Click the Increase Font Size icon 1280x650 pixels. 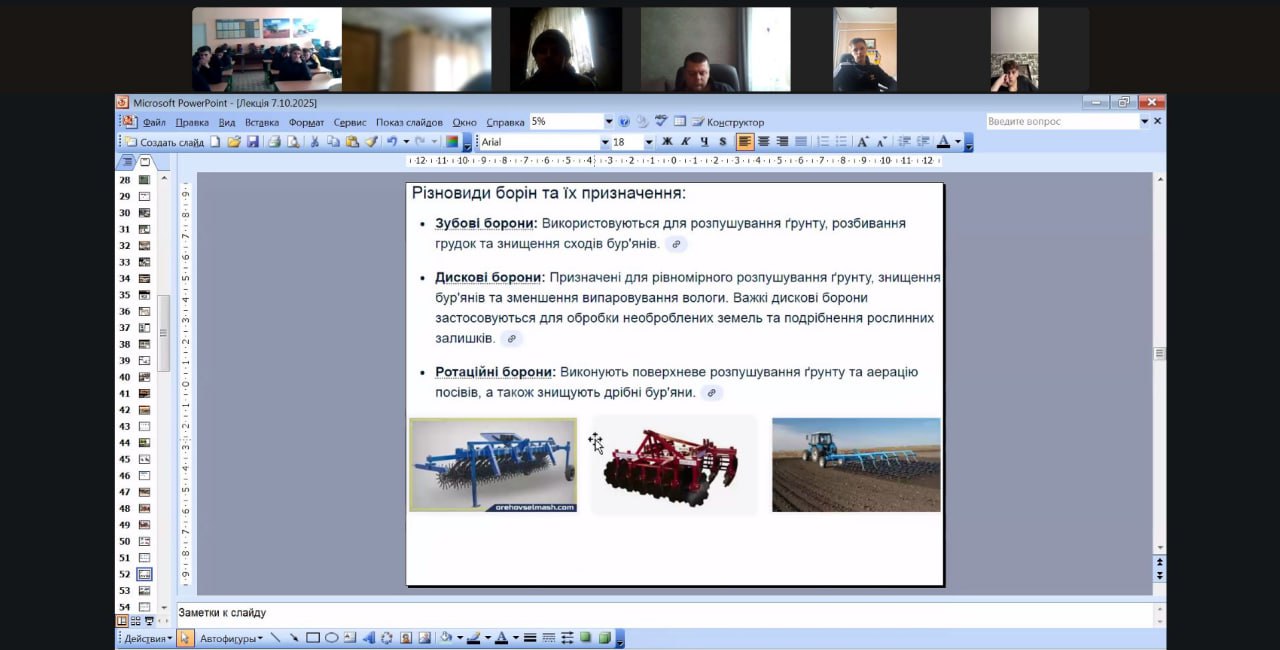click(863, 142)
